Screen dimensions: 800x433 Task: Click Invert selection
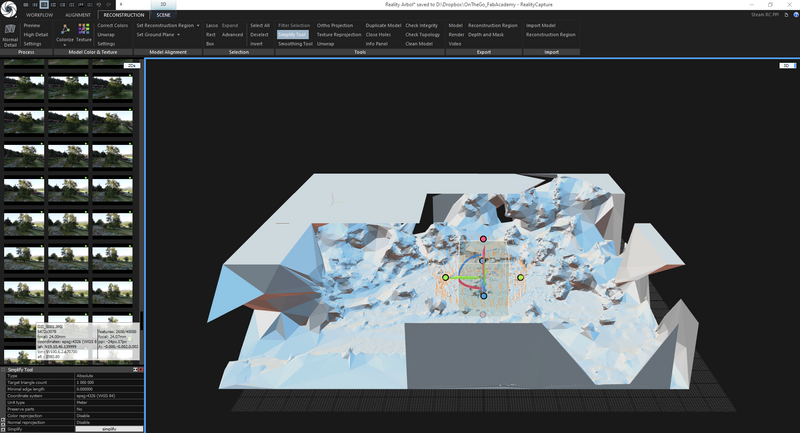pyautogui.click(x=256, y=44)
